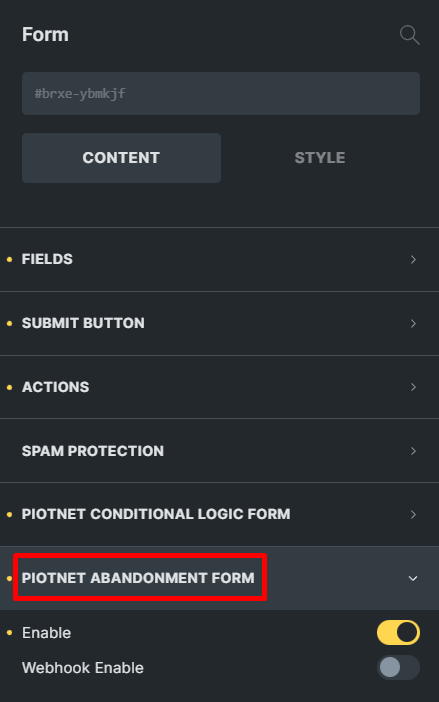Screen dimensions: 439x702
Task: Click down chevron of Piotnet Abandonment Form
Action: pos(413,578)
